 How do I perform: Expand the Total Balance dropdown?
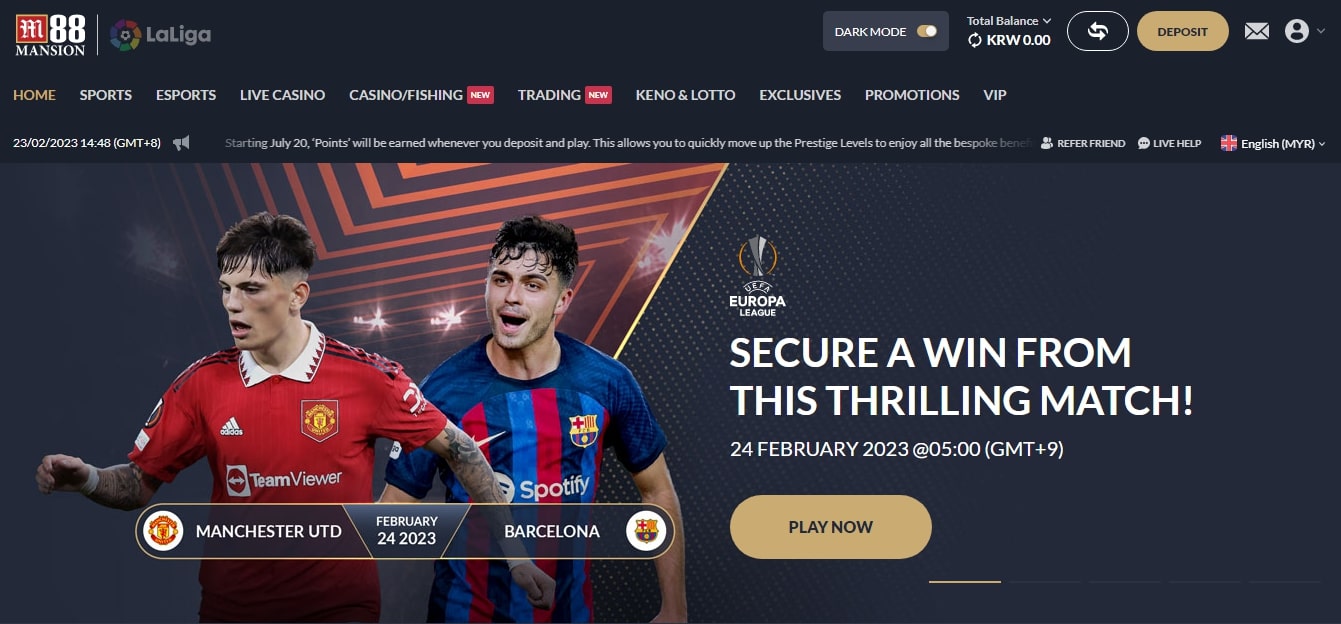click(x=1009, y=21)
